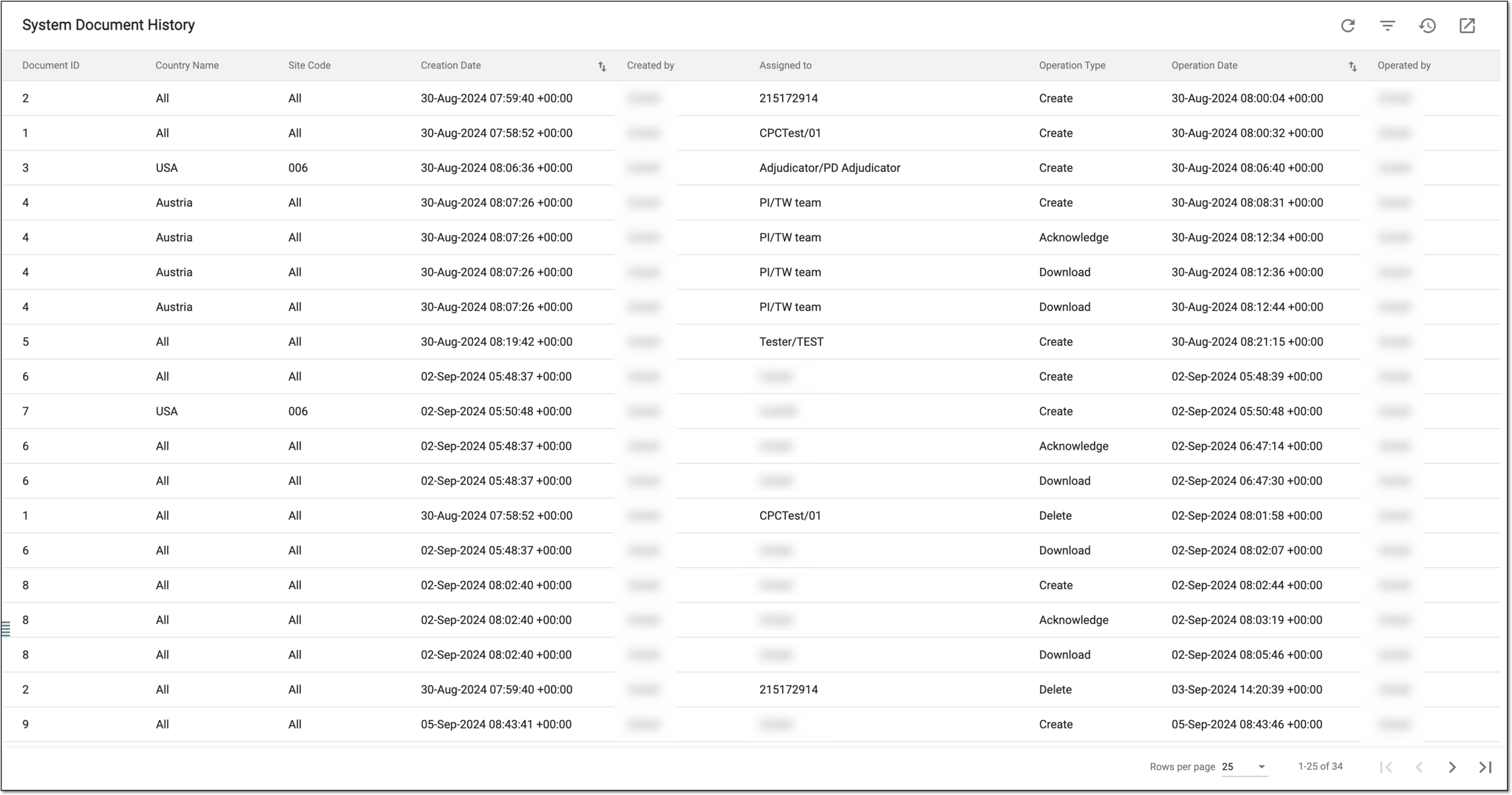Image resolution: width=1512 pixels, height=795 pixels.
Task: Click creation date '05-Sep-2024 08:43:41 +00:00'
Action: [496, 724]
